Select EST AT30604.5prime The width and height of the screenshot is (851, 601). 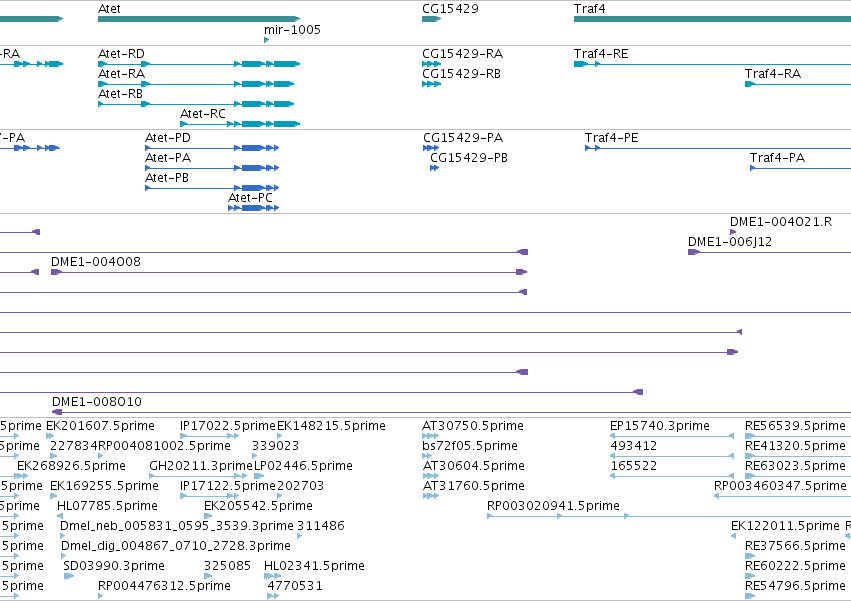[430, 476]
